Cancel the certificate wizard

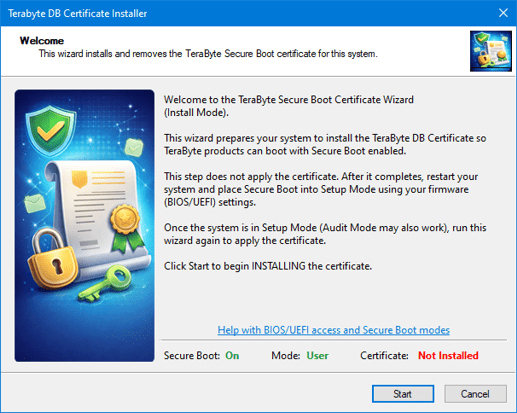(x=475, y=394)
